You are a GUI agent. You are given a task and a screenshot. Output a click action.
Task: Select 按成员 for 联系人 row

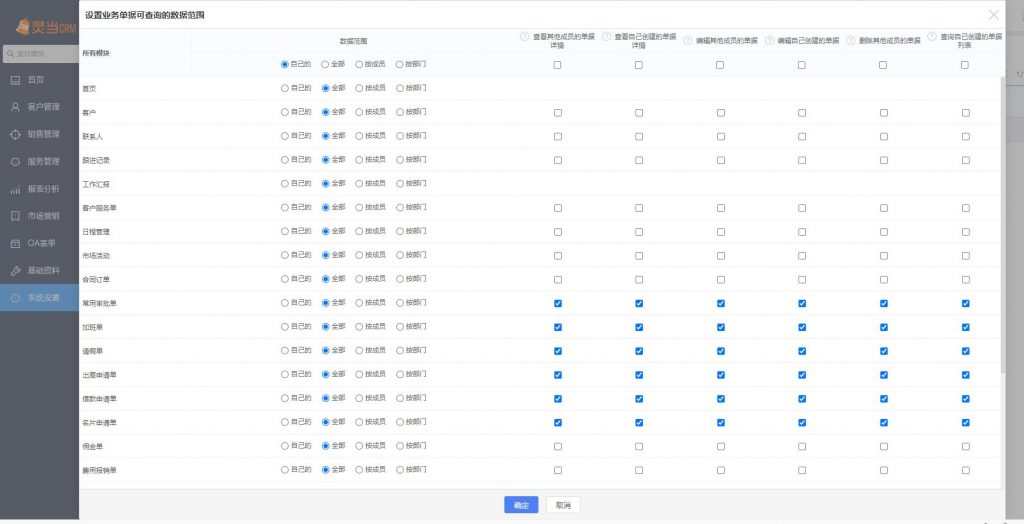coord(359,136)
